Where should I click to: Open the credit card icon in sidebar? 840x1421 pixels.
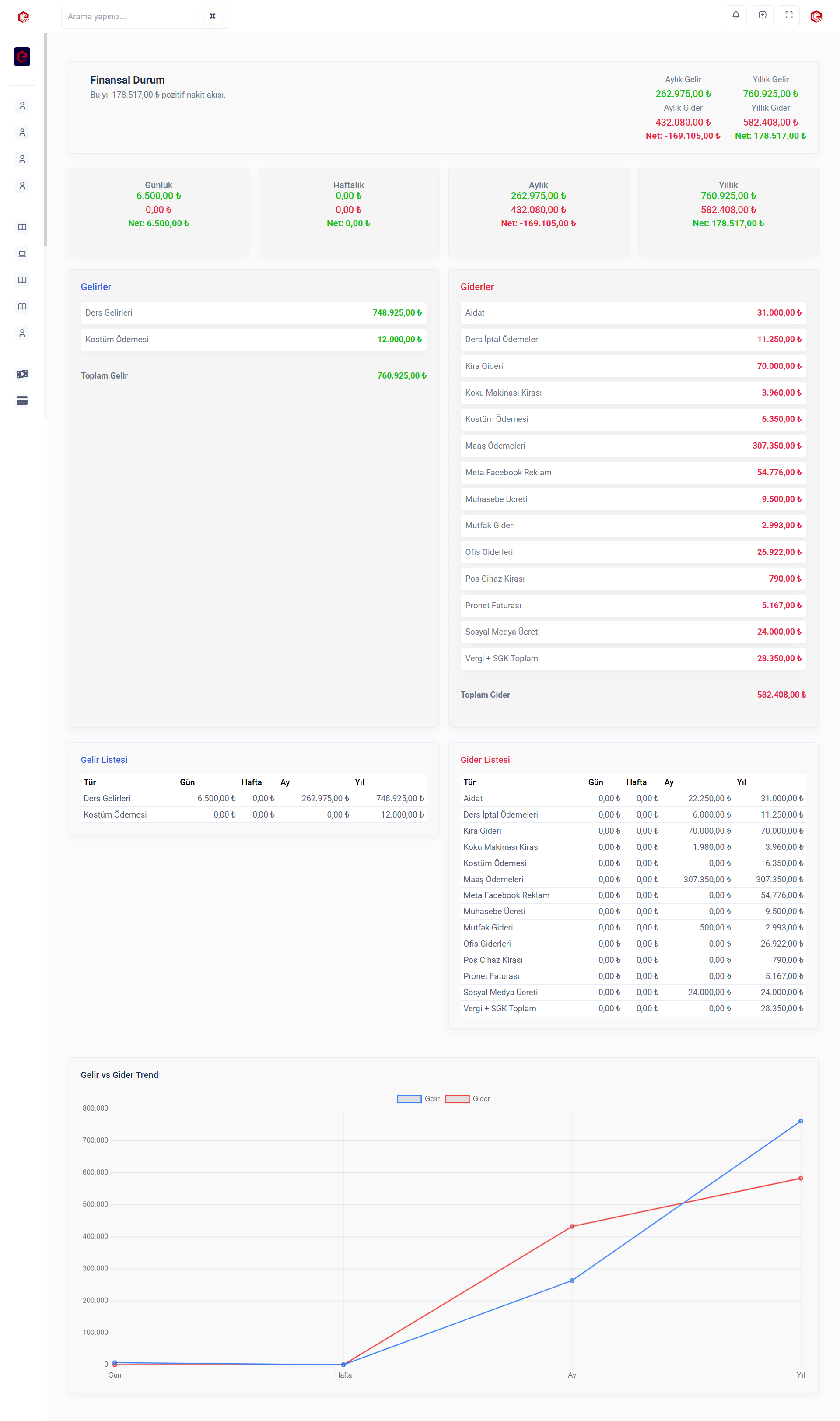click(x=22, y=401)
